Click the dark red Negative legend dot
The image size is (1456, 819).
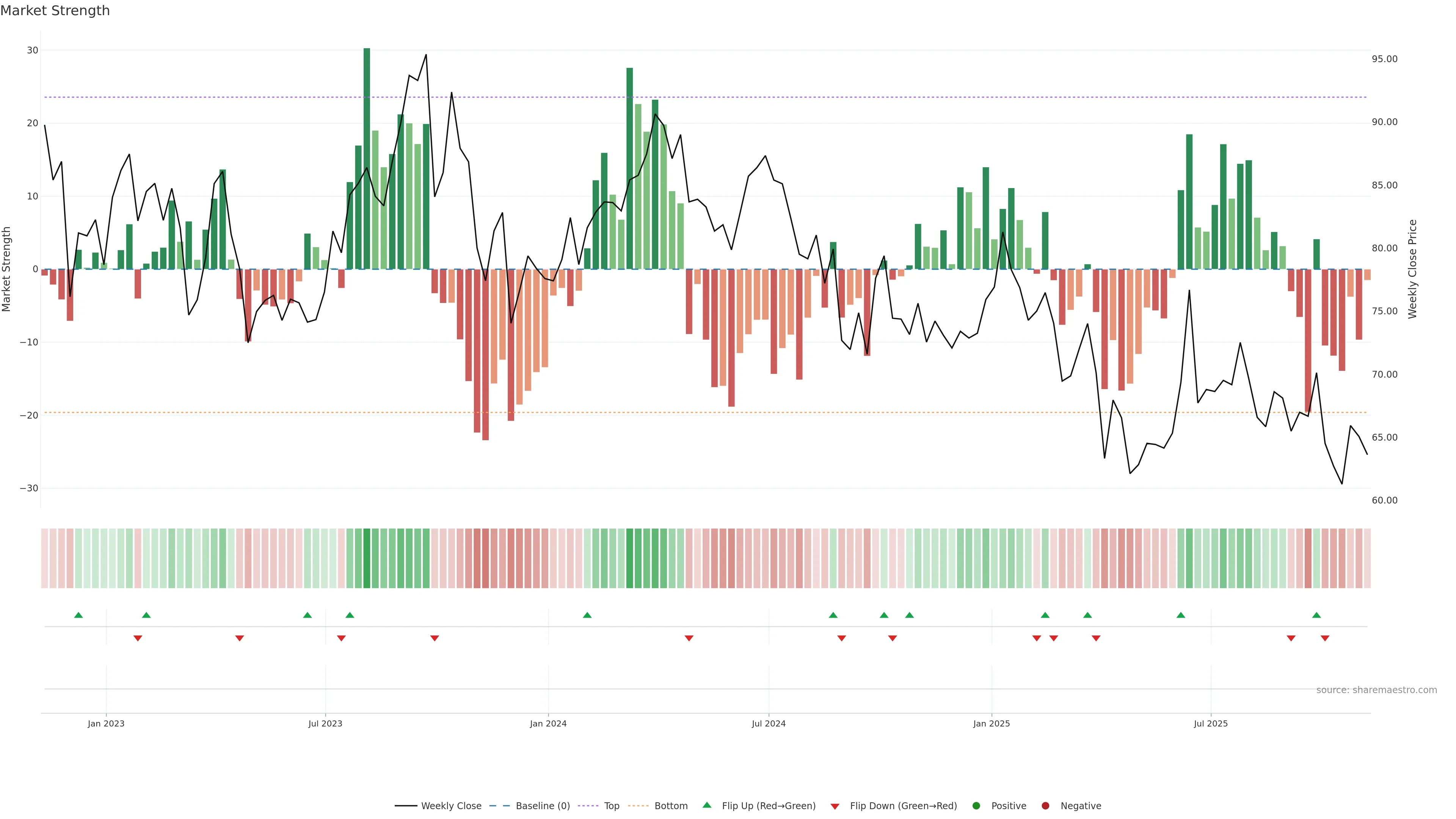[x=1045, y=806]
